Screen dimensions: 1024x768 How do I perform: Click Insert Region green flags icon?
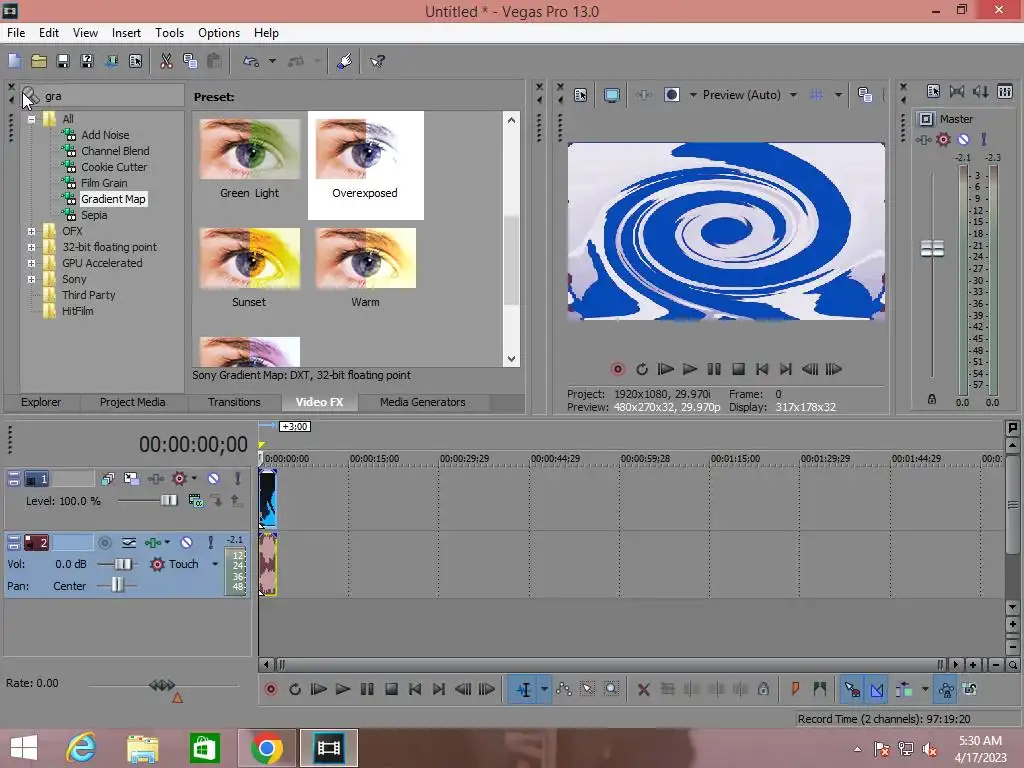820,690
